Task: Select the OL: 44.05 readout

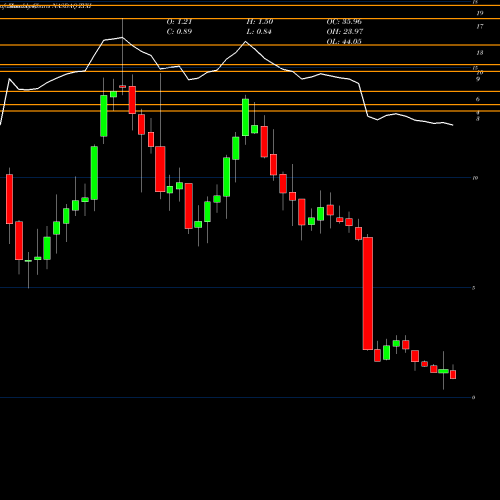Action: click(x=344, y=42)
